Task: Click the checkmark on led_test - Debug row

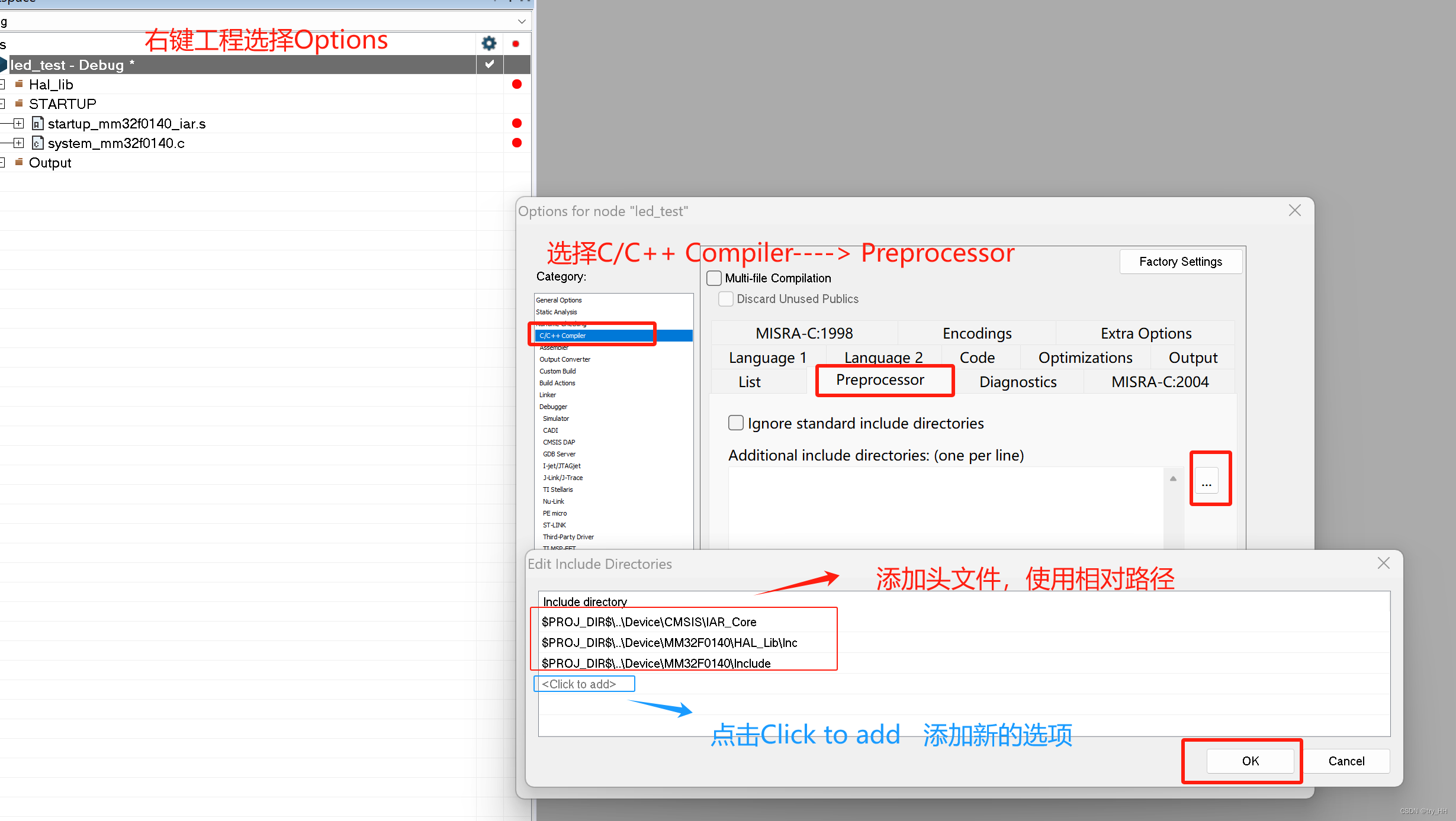Action: (x=490, y=64)
